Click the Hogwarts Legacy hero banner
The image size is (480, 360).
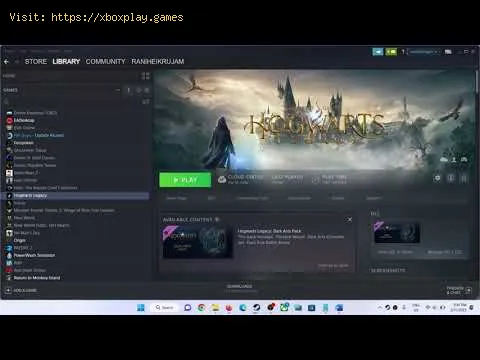click(x=315, y=120)
